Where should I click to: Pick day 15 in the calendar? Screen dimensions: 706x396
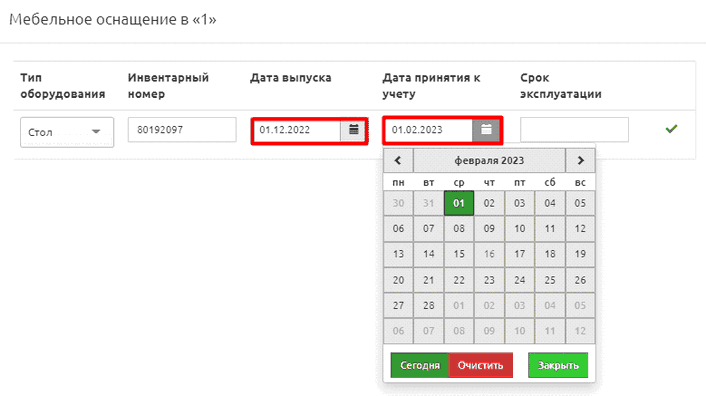tap(459, 254)
